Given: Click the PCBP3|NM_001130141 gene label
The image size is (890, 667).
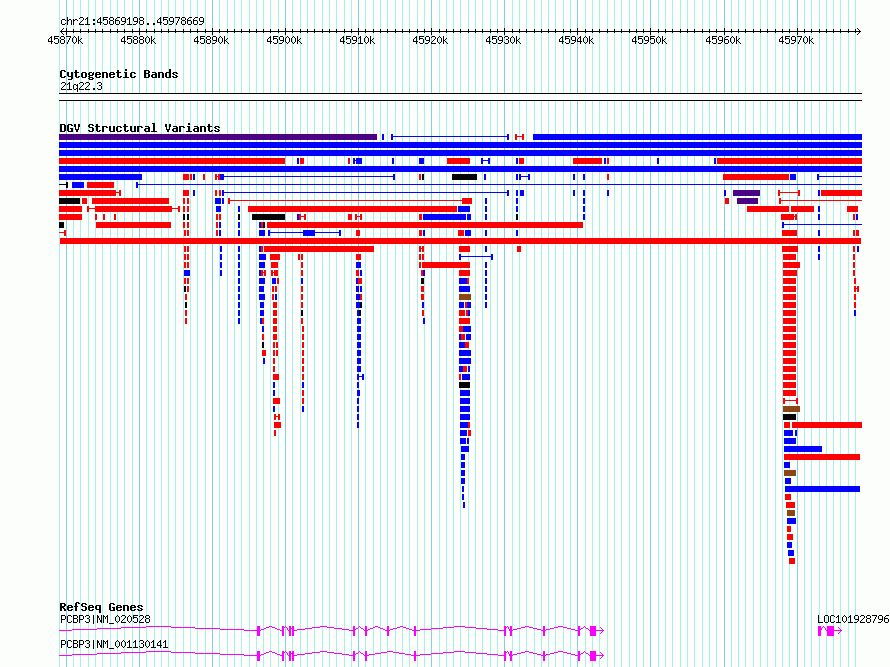Looking at the screenshot, I should click(114, 644).
